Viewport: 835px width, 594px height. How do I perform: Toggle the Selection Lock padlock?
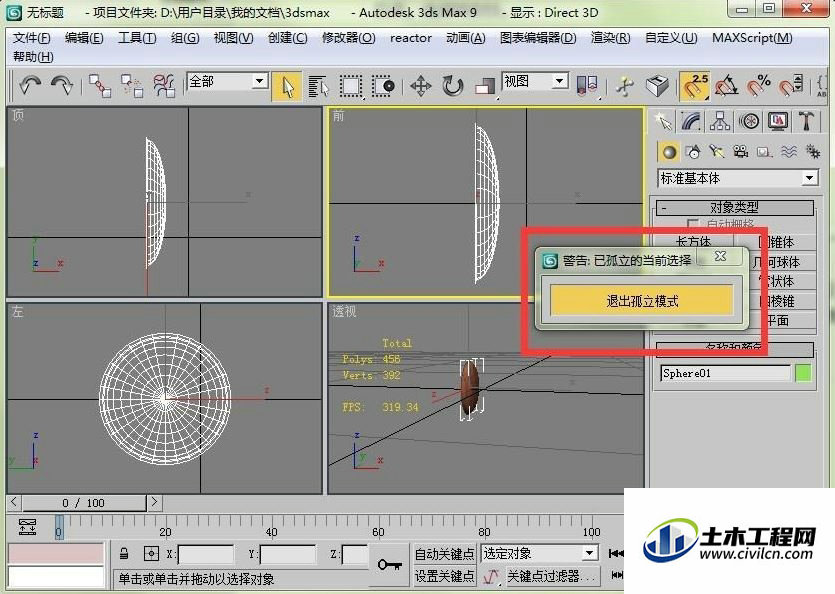[x=124, y=554]
